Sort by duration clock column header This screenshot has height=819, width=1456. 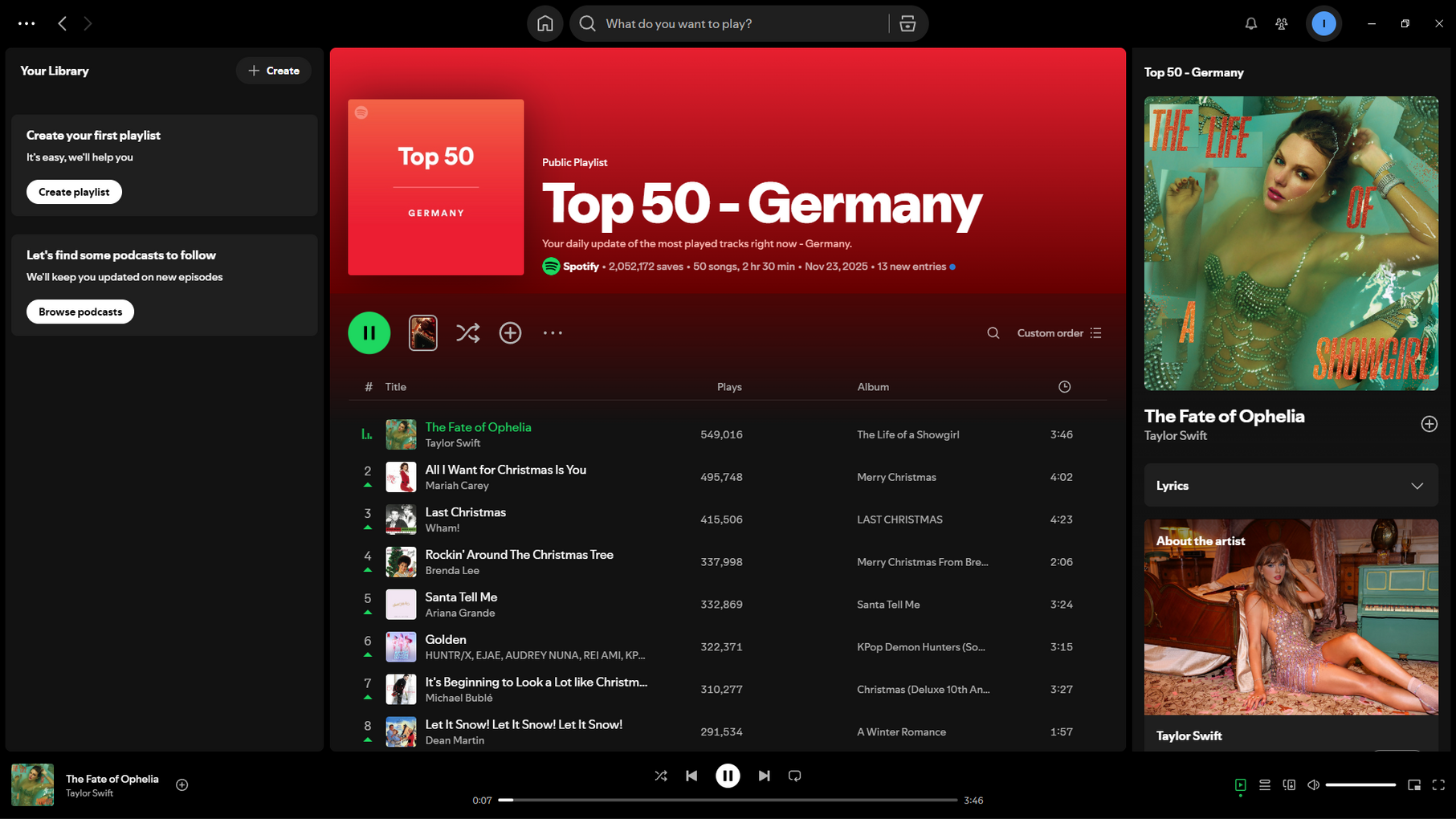1064,387
